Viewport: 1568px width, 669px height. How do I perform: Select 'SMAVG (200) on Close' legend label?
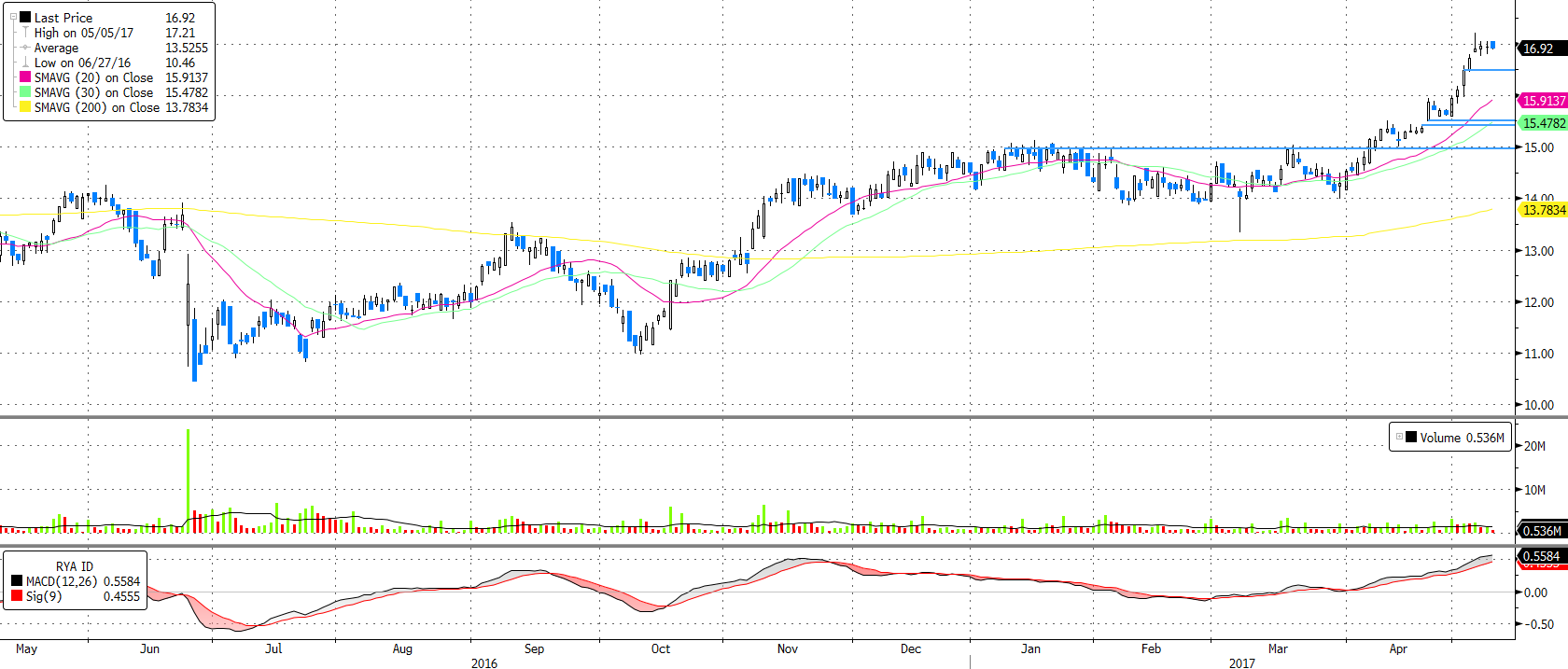(x=97, y=107)
